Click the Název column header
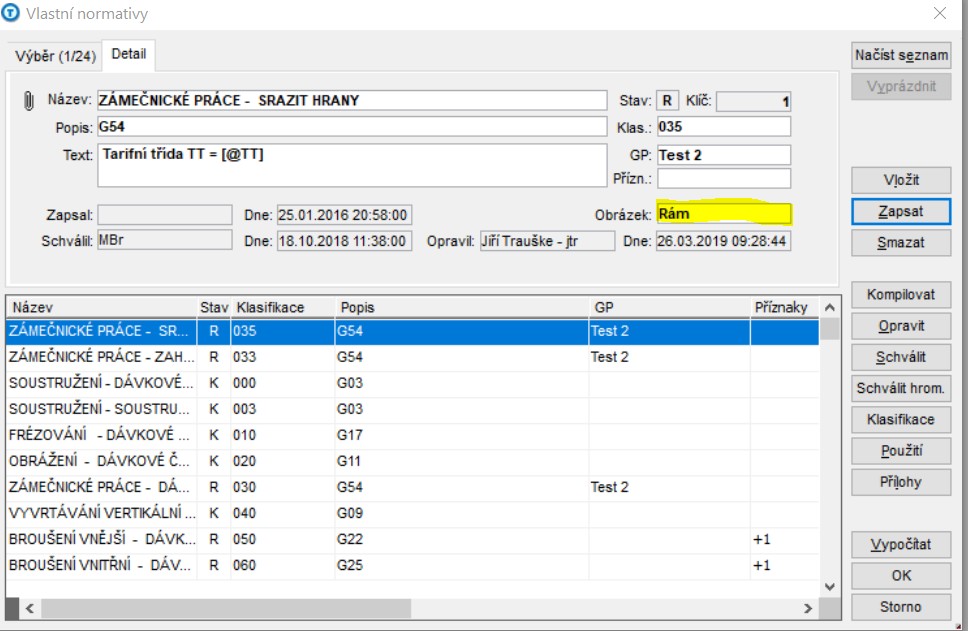968x631 pixels. click(101, 307)
